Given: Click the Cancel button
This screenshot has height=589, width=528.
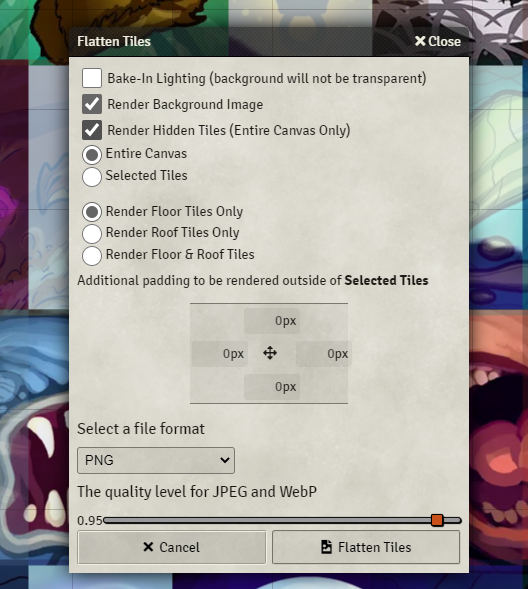Looking at the screenshot, I should pos(172,547).
